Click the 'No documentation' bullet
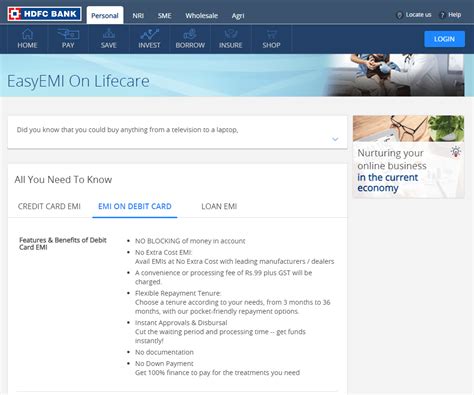 164,352
